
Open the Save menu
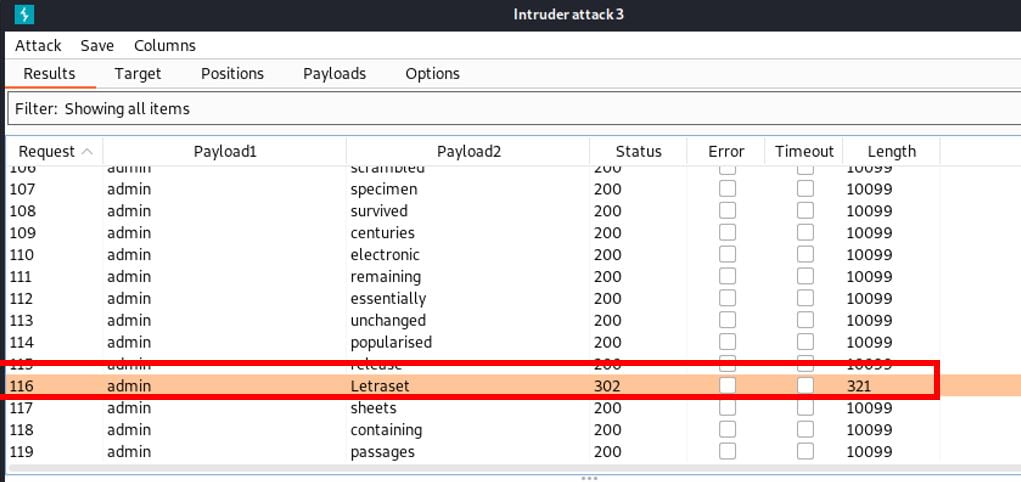click(97, 46)
